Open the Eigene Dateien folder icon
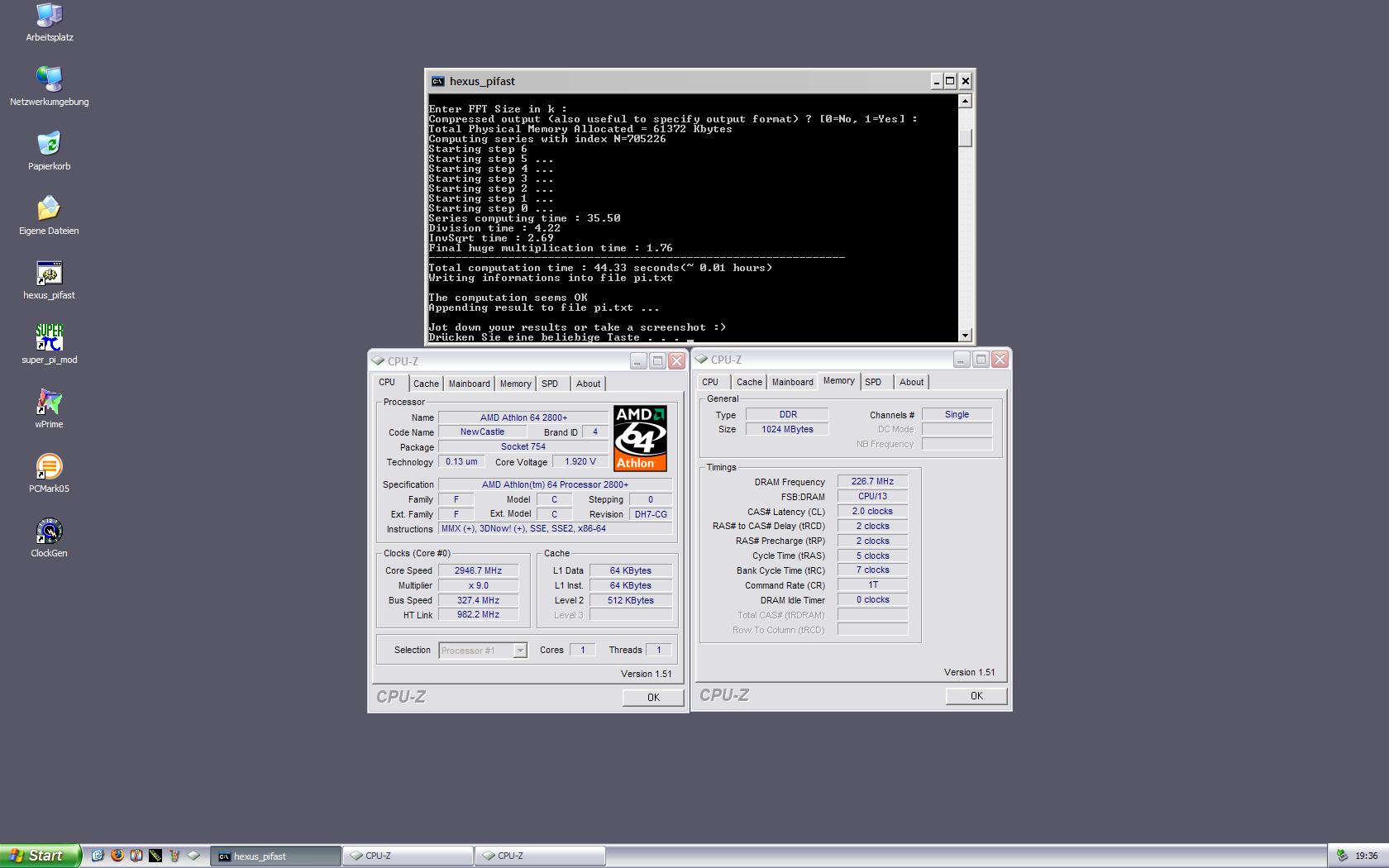 tap(50, 215)
